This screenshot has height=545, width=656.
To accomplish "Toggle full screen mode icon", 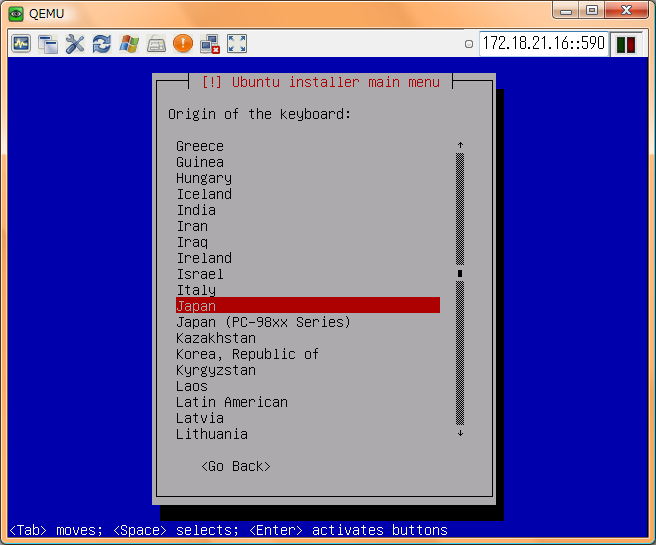I will [237, 43].
